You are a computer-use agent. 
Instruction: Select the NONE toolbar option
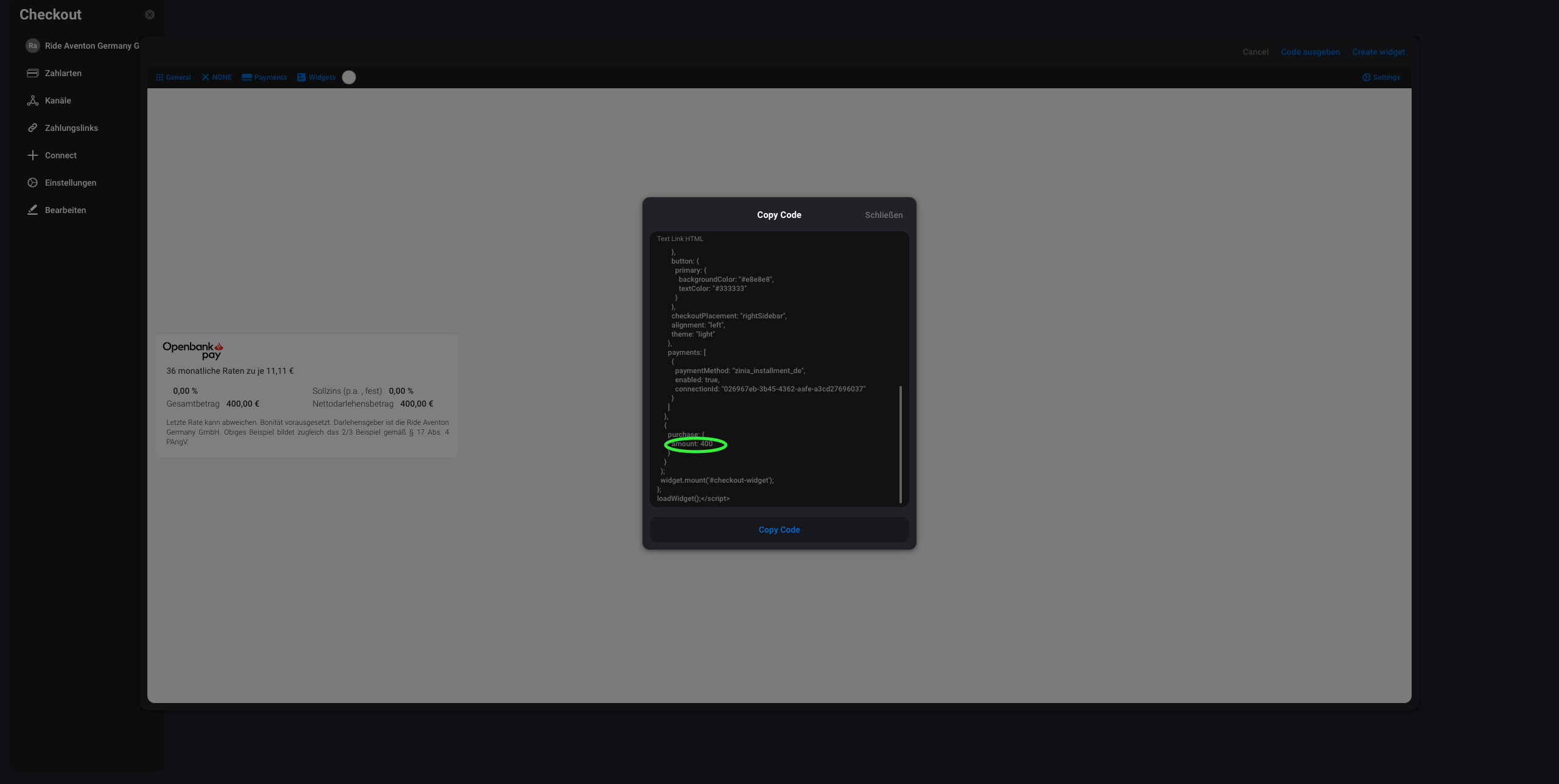coord(217,77)
